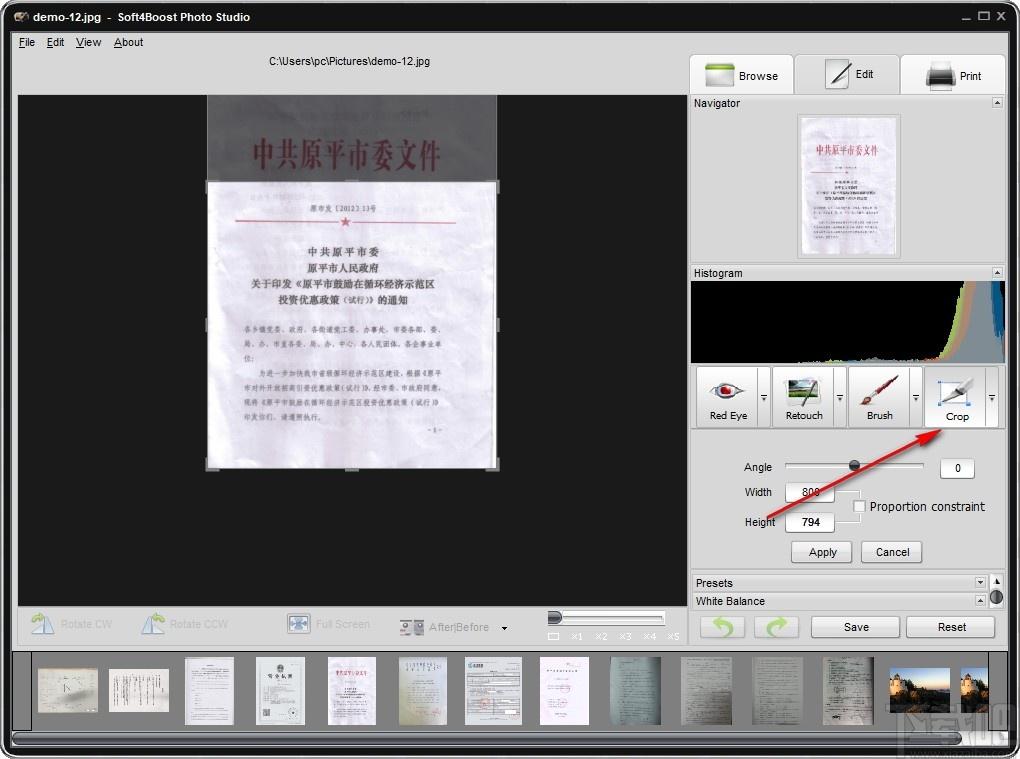1020x759 pixels.
Task: Open the Red Eye tool dropdown arrow
Action: click(x=764, y=397)
